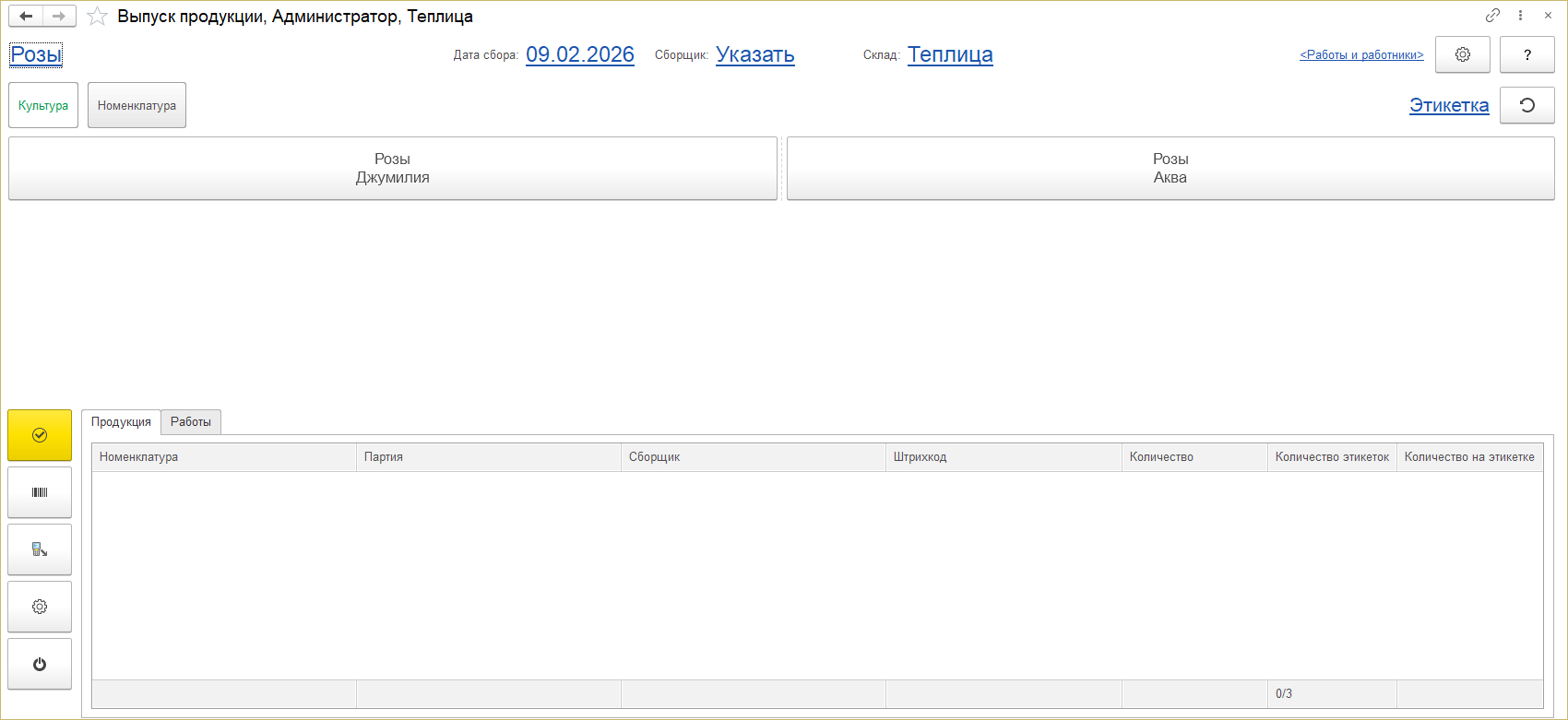The height and width of the screenshot is (720, 1568).
Task: Open settings using the gear beside Работы и работники
Action: 1463,54
